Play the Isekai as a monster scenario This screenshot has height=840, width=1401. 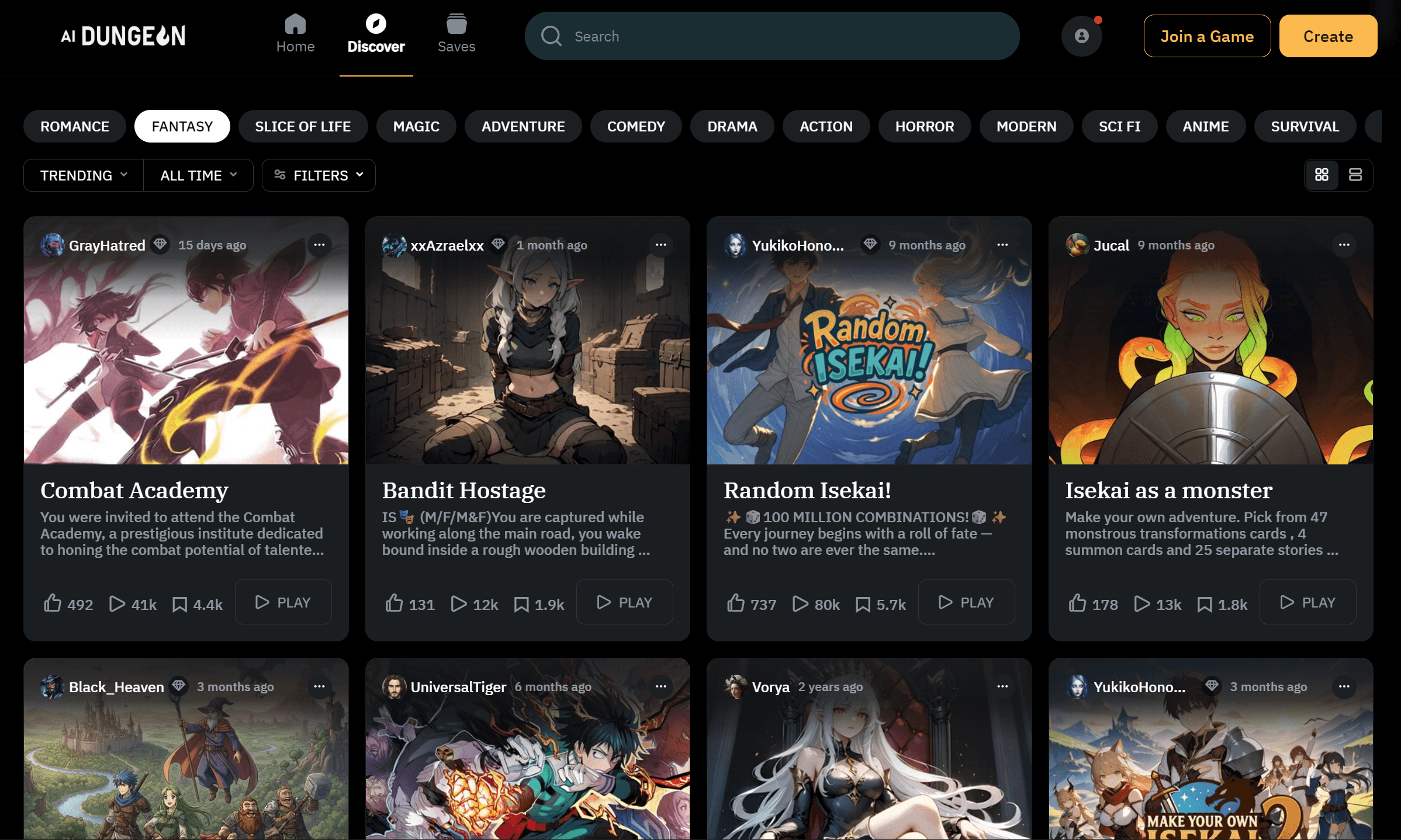click(x=1308, y=602)
